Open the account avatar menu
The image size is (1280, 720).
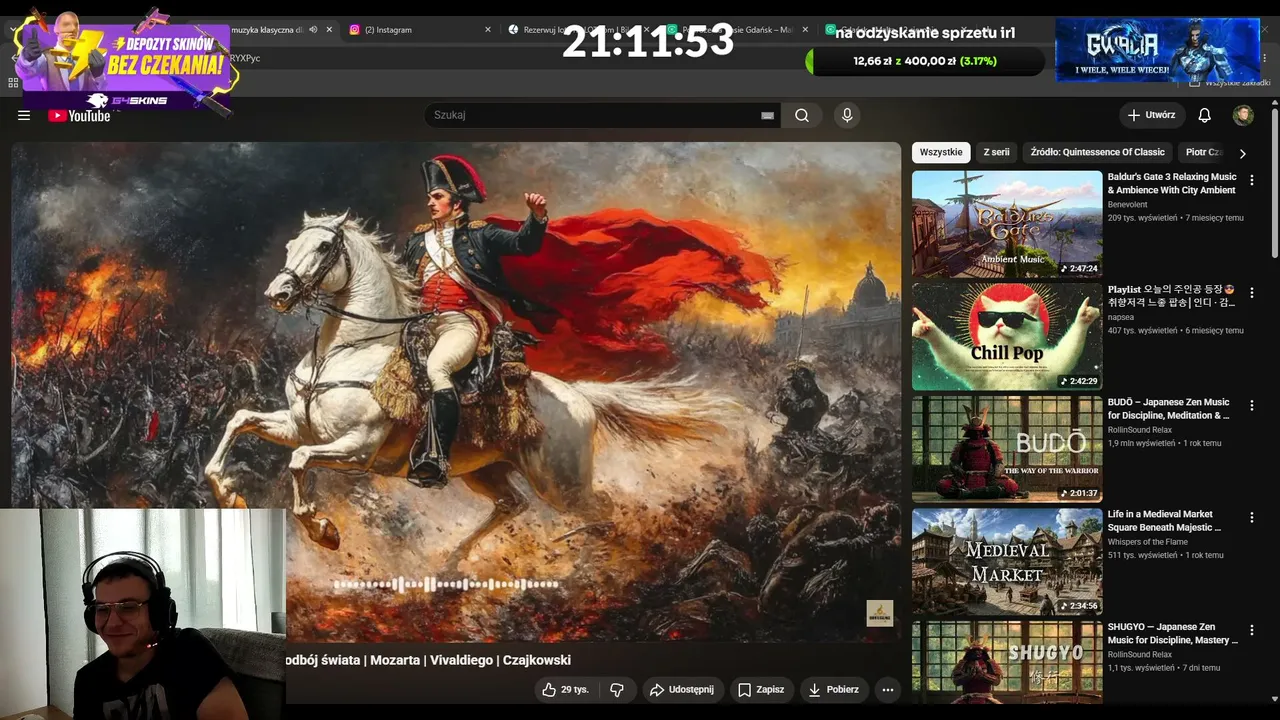point(1243,115)
